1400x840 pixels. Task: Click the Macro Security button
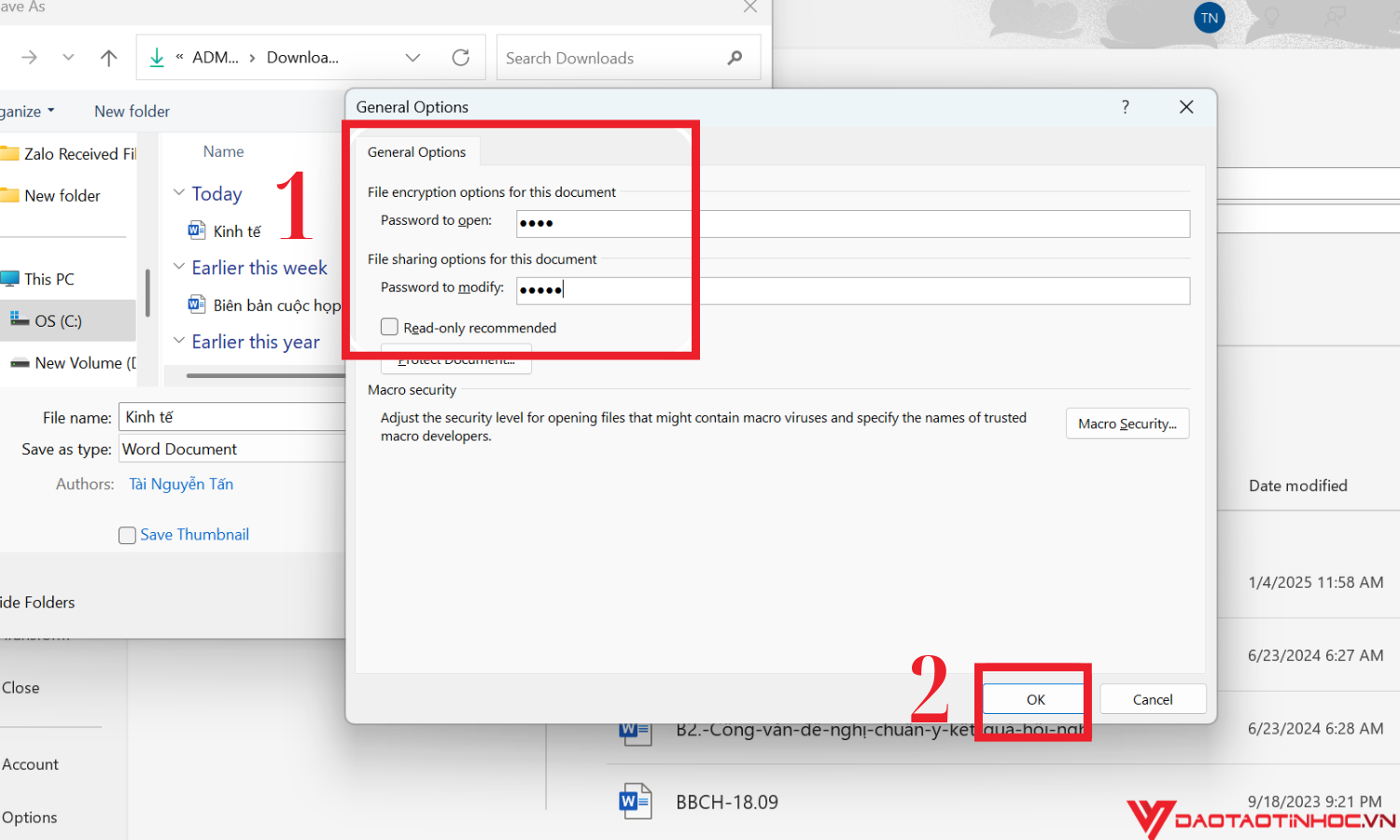(x=1127, y=423)
